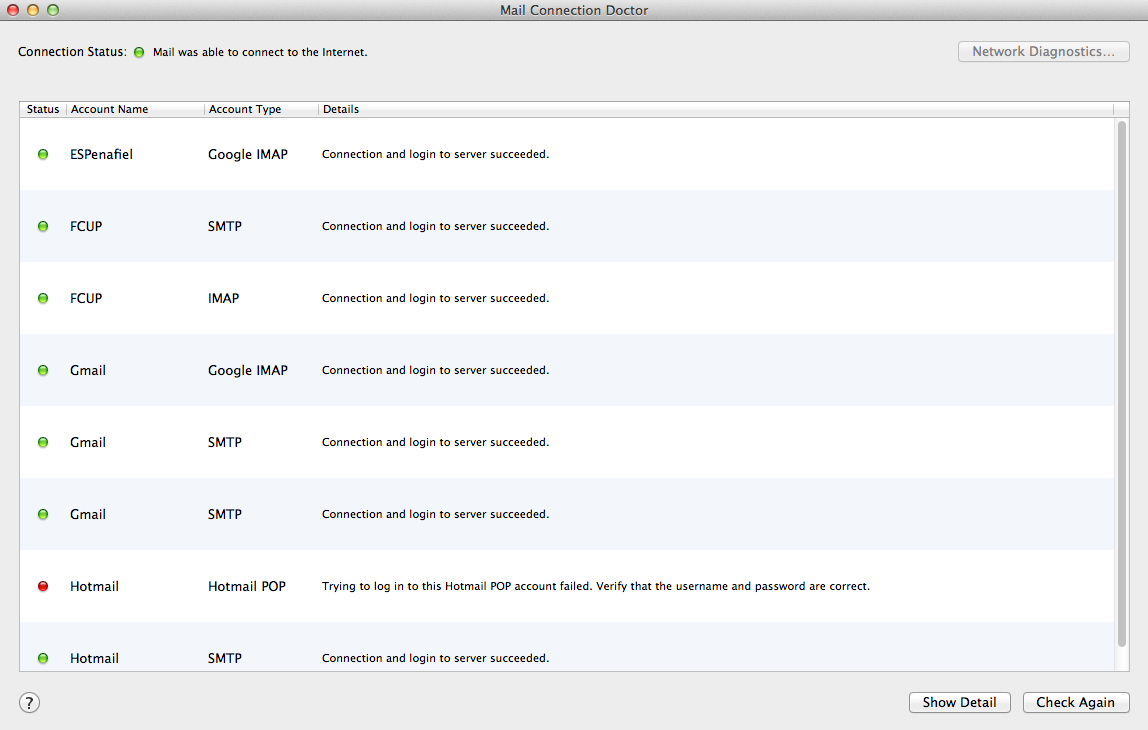Click the Details column header

(x=716, y=109)
